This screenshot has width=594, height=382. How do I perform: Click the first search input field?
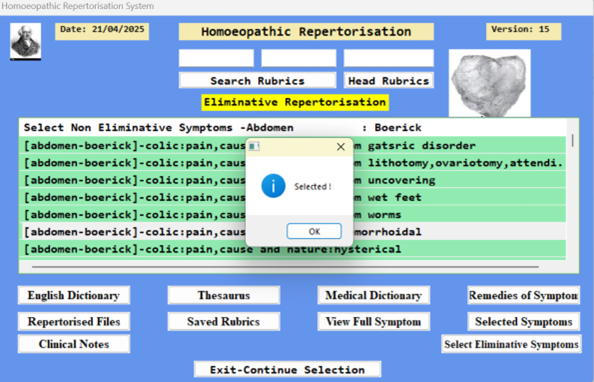[216, 58]
